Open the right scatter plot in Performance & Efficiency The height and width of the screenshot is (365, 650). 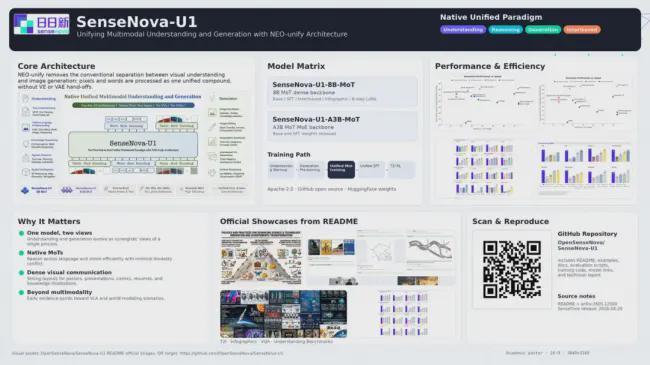point(585,102)
